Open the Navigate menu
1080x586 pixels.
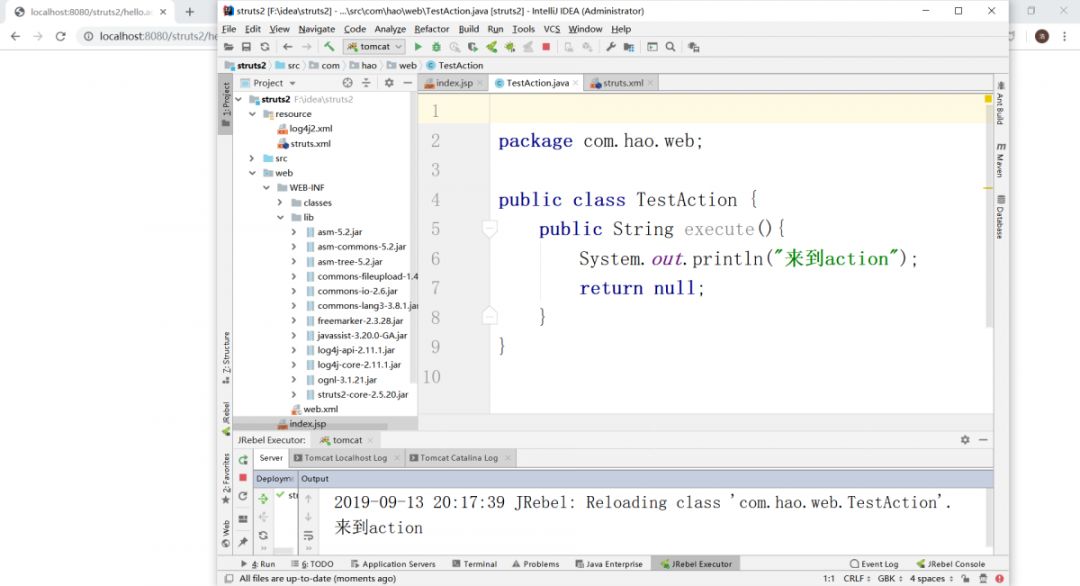[316, 29]
